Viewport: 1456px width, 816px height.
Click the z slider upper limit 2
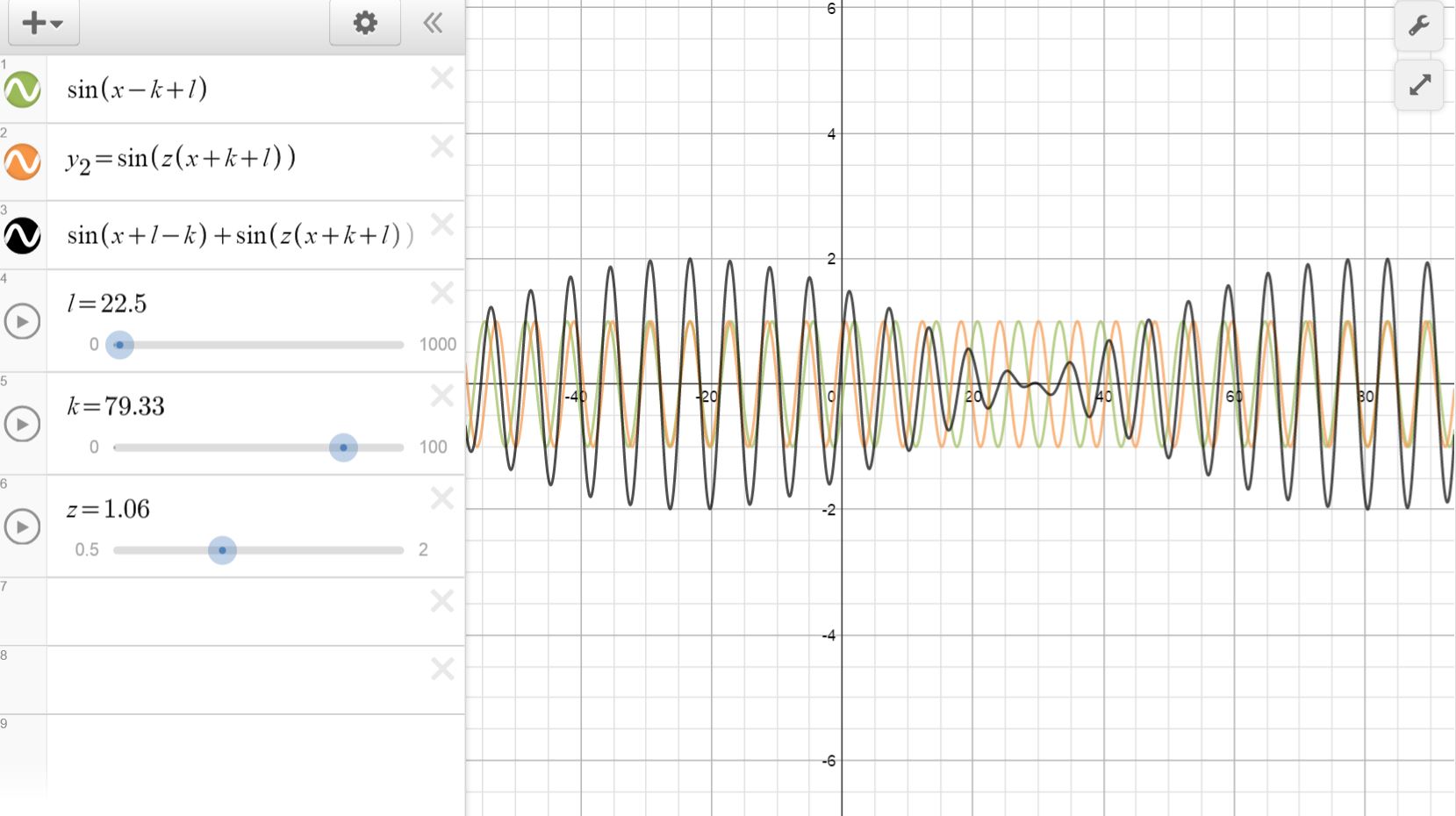423,550
